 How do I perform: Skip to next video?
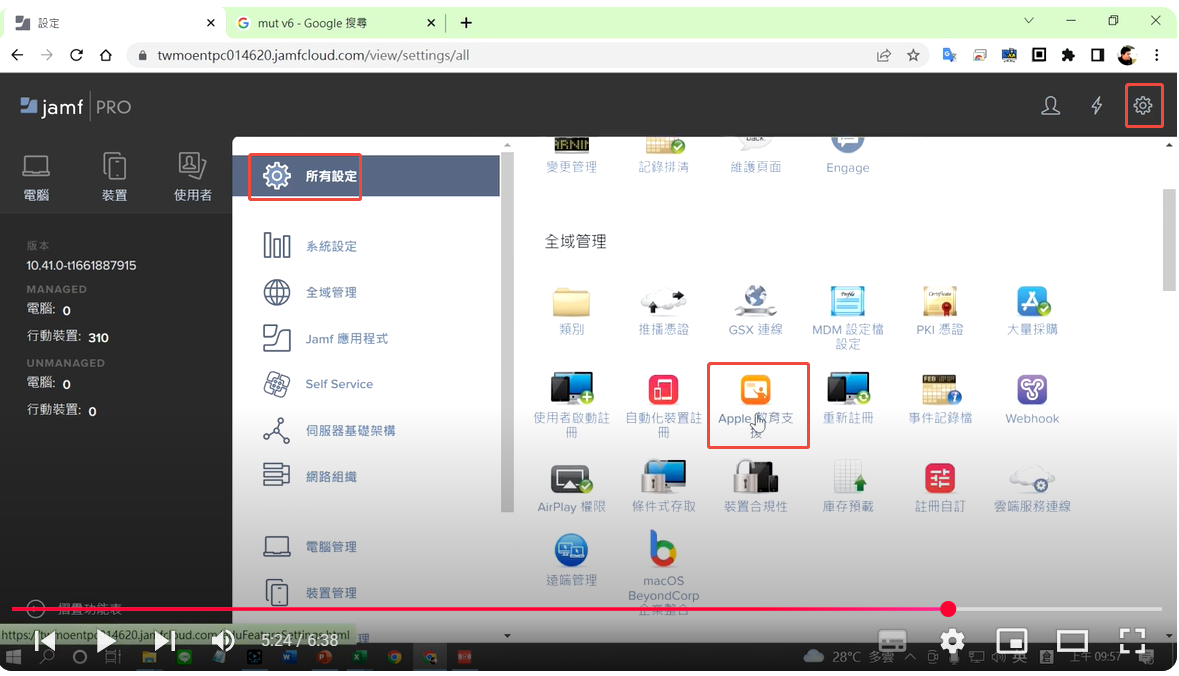tap(165, 641)
